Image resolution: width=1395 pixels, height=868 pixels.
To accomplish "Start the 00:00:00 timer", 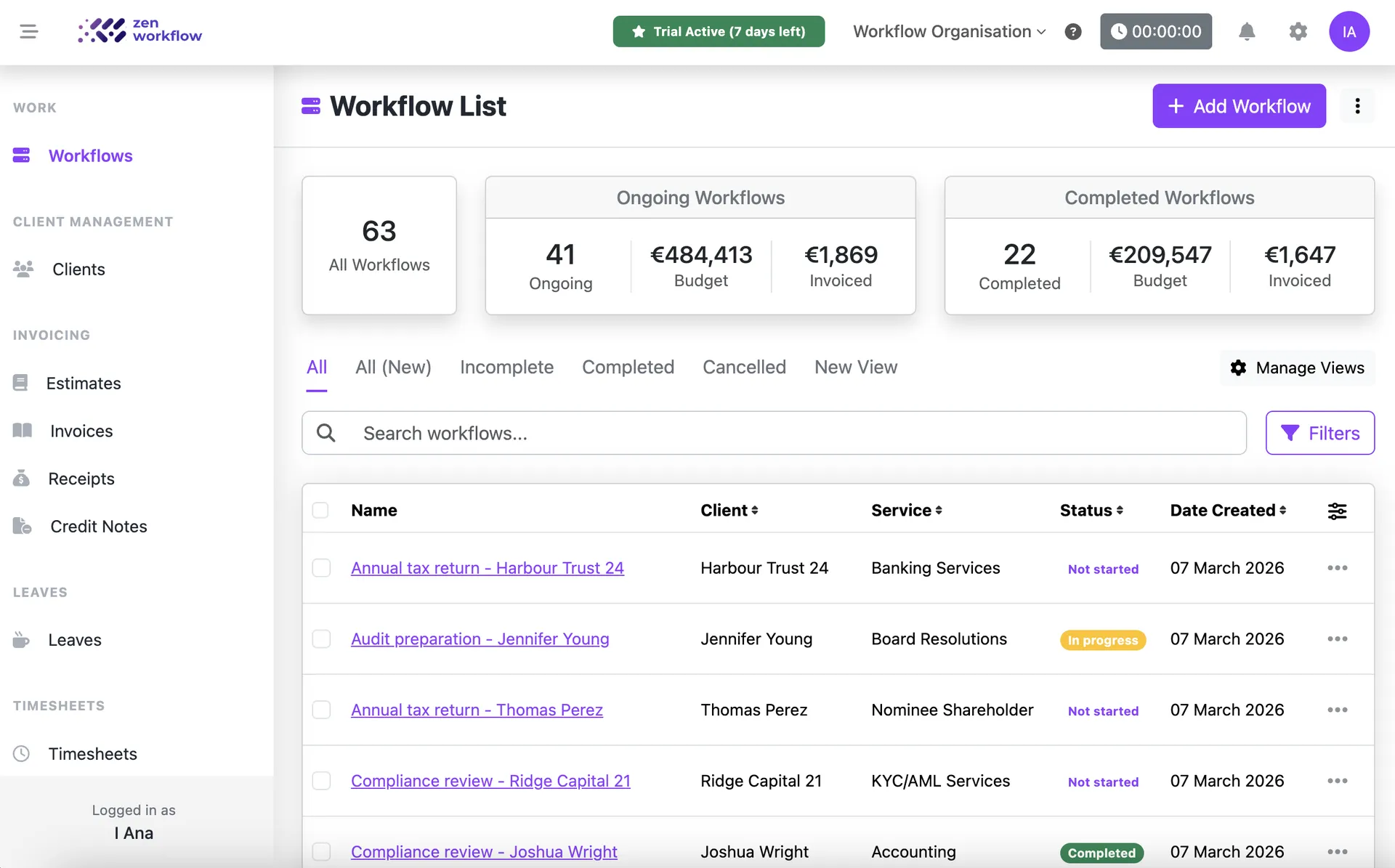I will click(1156, 31).
